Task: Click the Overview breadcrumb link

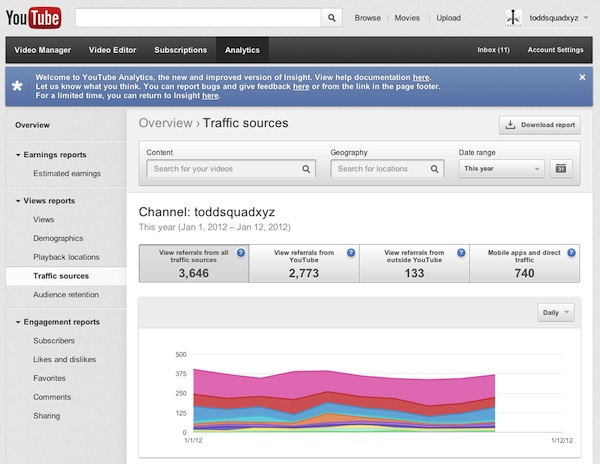Action: tap(165, 123)
